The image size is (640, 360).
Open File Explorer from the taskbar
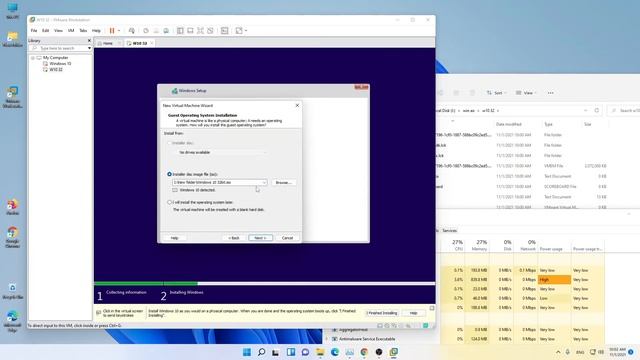[320, 352]
